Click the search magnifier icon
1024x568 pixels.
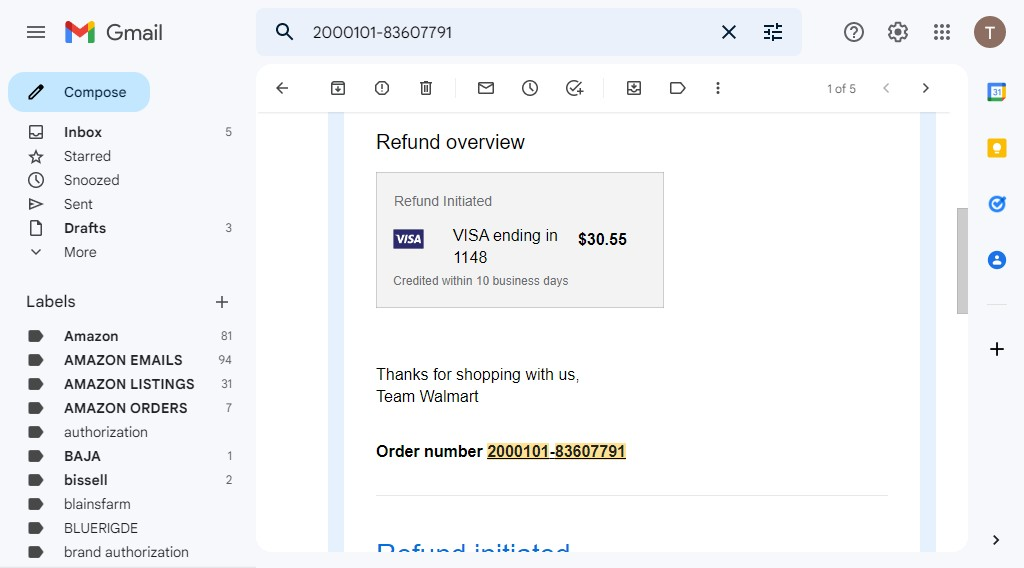[x=284, y=32]
